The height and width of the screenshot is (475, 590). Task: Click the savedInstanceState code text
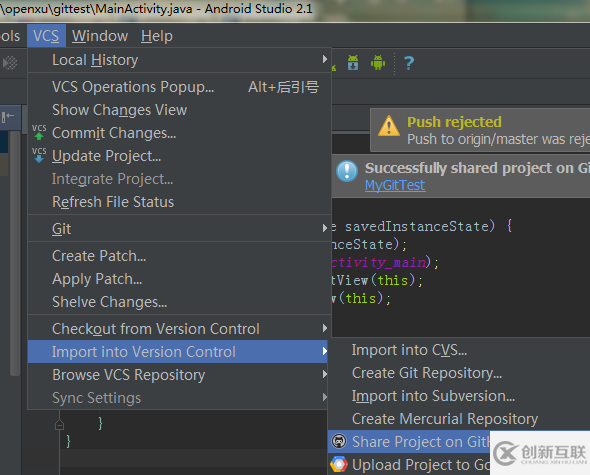417,226
